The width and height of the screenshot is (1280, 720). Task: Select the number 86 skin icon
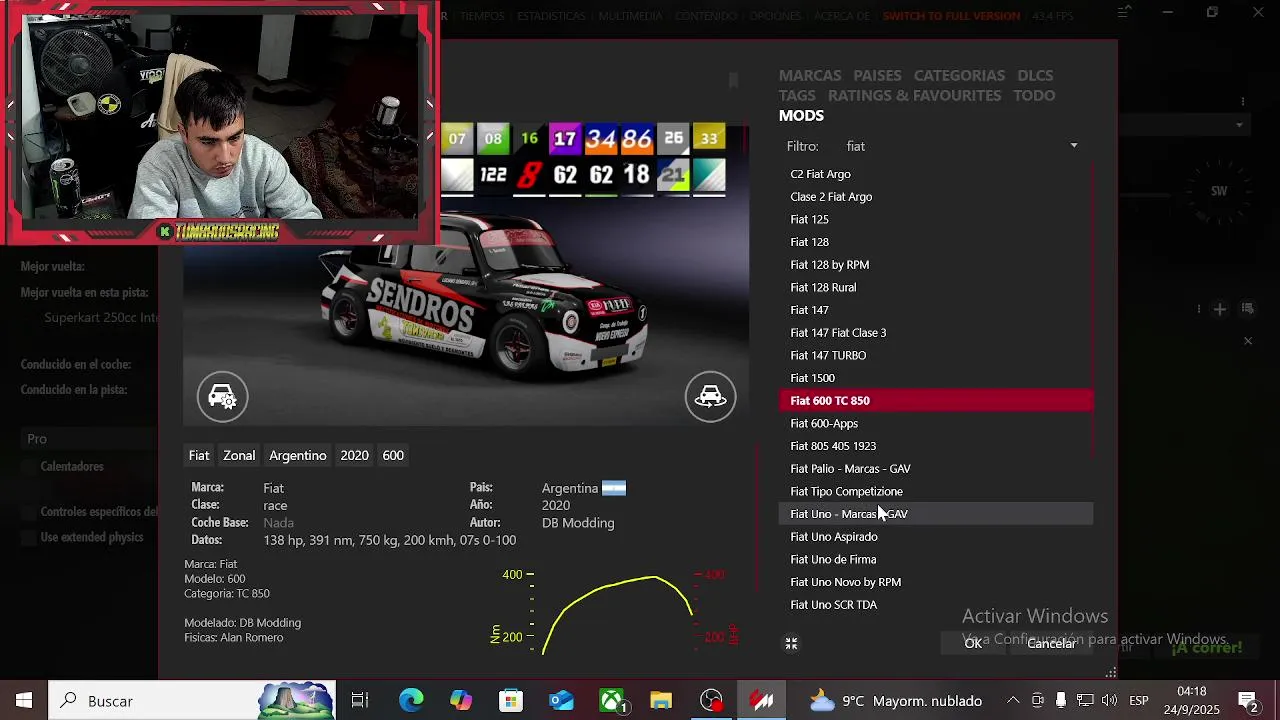click(x=637, y=139)
